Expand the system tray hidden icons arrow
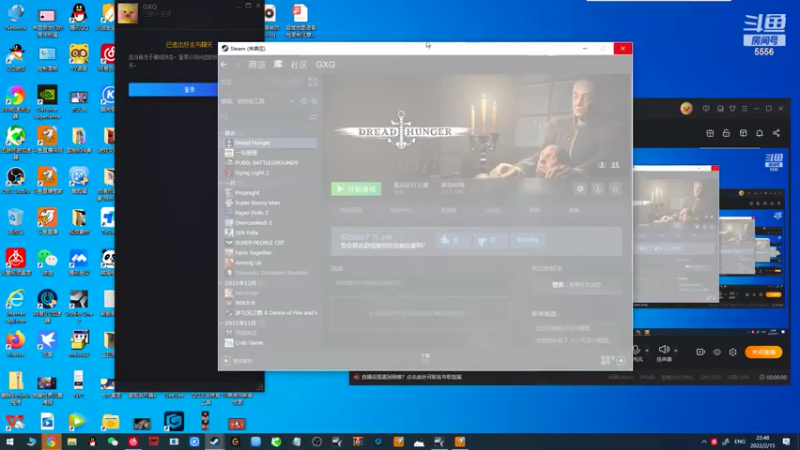This screenshot has height=450, width=800. coord(704,442)
